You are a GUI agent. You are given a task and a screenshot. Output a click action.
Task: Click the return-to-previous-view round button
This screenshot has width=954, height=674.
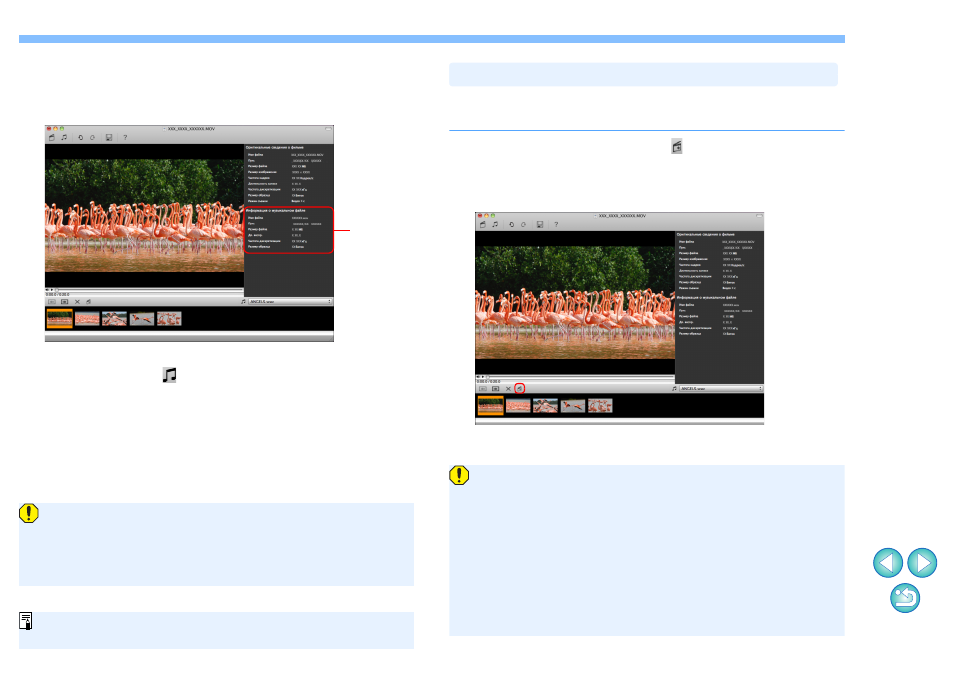905,598
